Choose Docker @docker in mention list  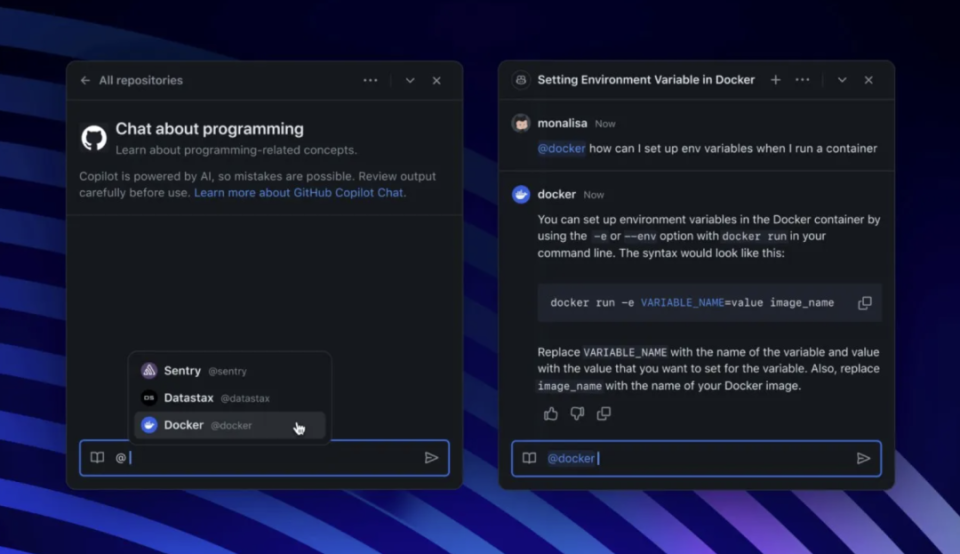pos(230,425)
